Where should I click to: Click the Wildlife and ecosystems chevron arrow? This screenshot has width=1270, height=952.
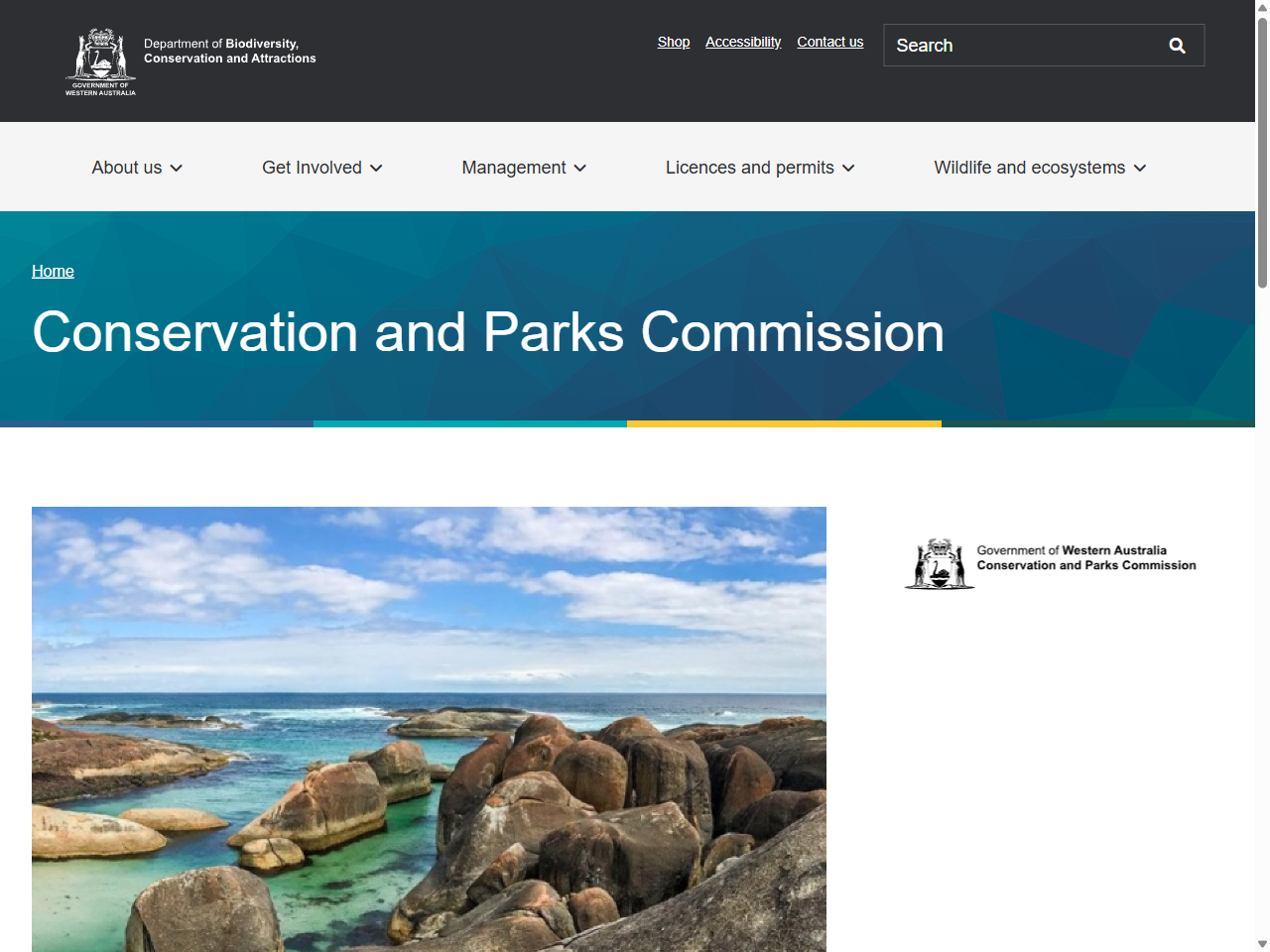click(1140, 169)
